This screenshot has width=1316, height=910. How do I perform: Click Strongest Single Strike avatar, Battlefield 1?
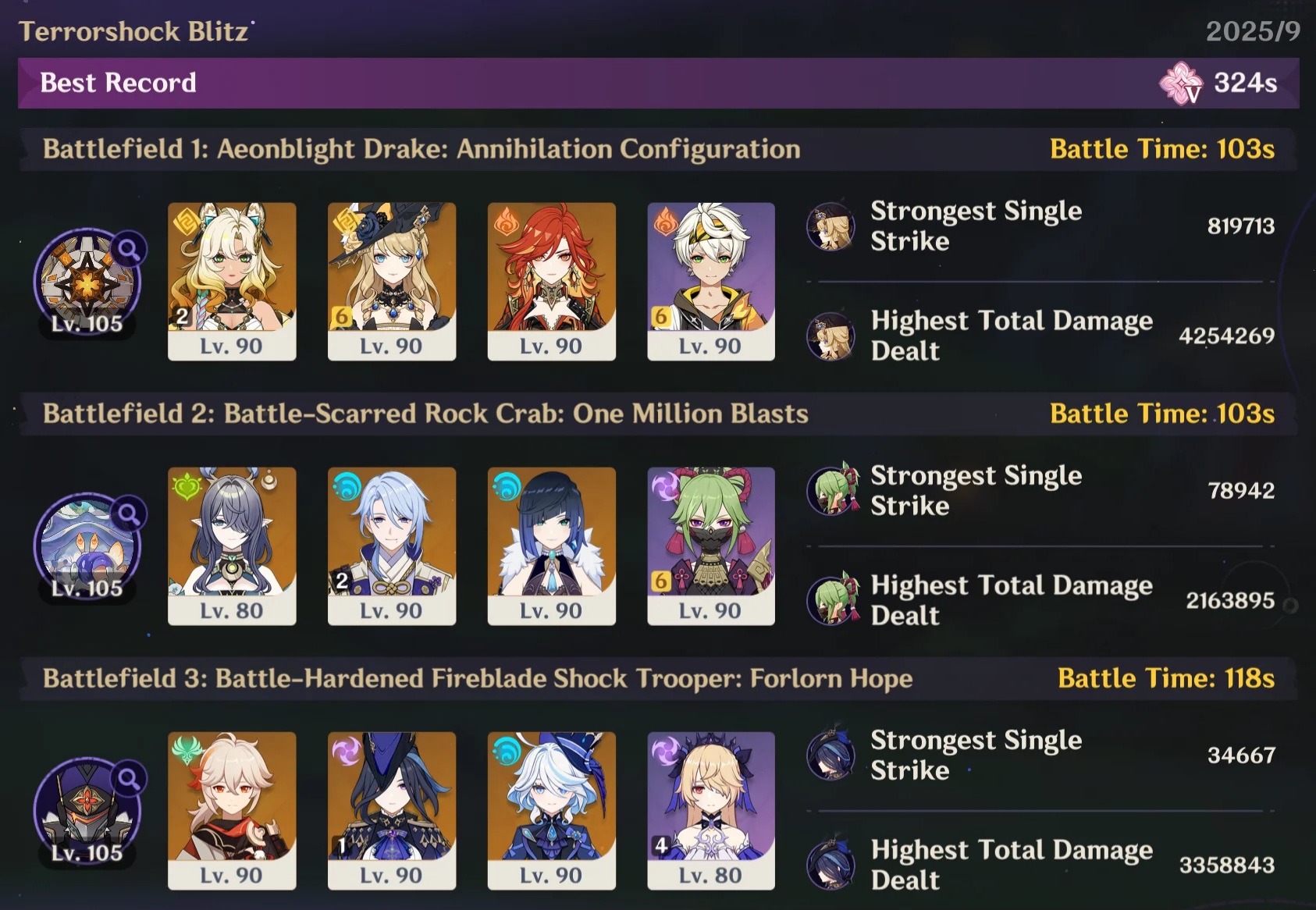(831, 226)
